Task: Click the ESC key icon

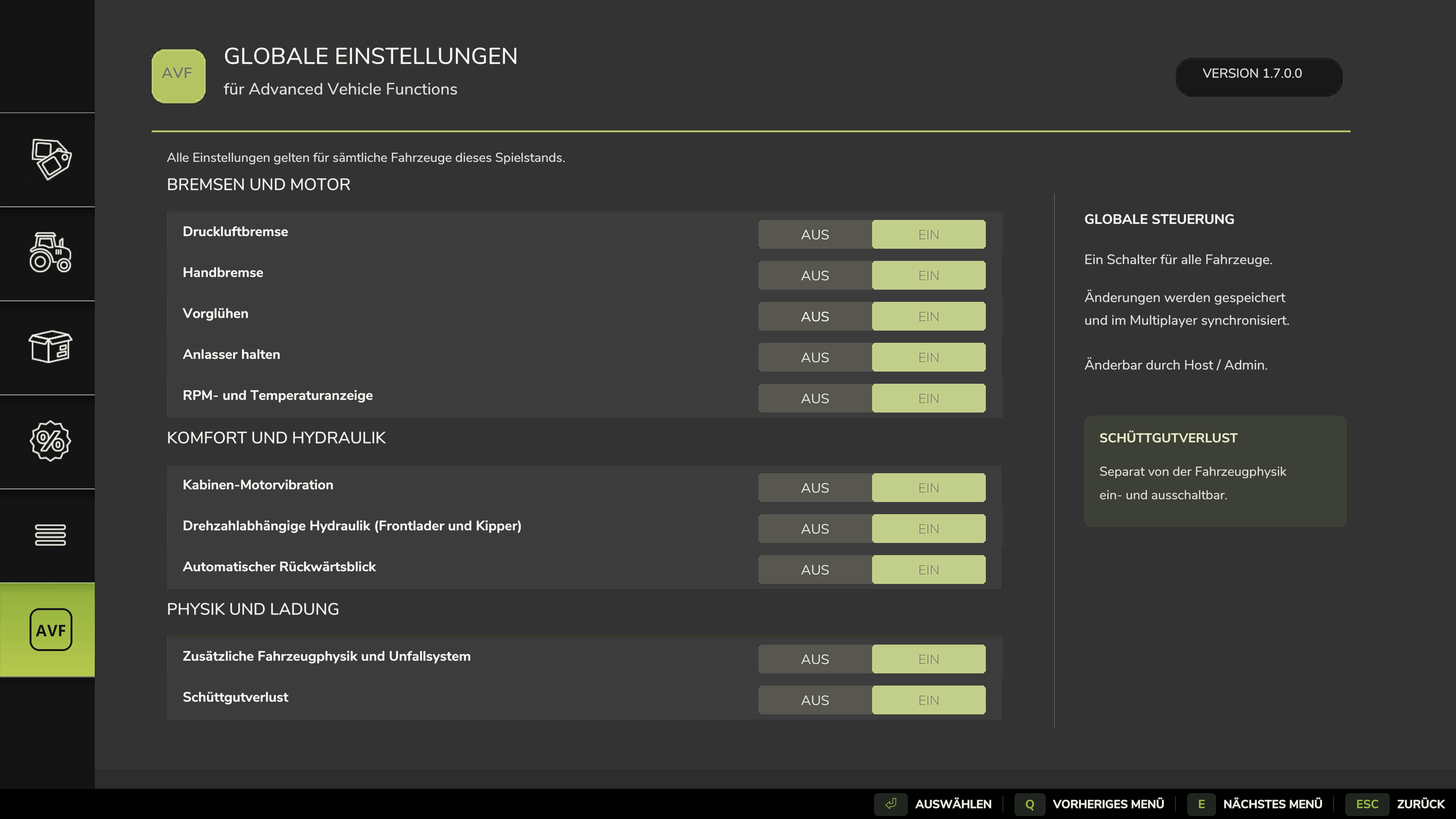Action: [x=1367, y=804]
